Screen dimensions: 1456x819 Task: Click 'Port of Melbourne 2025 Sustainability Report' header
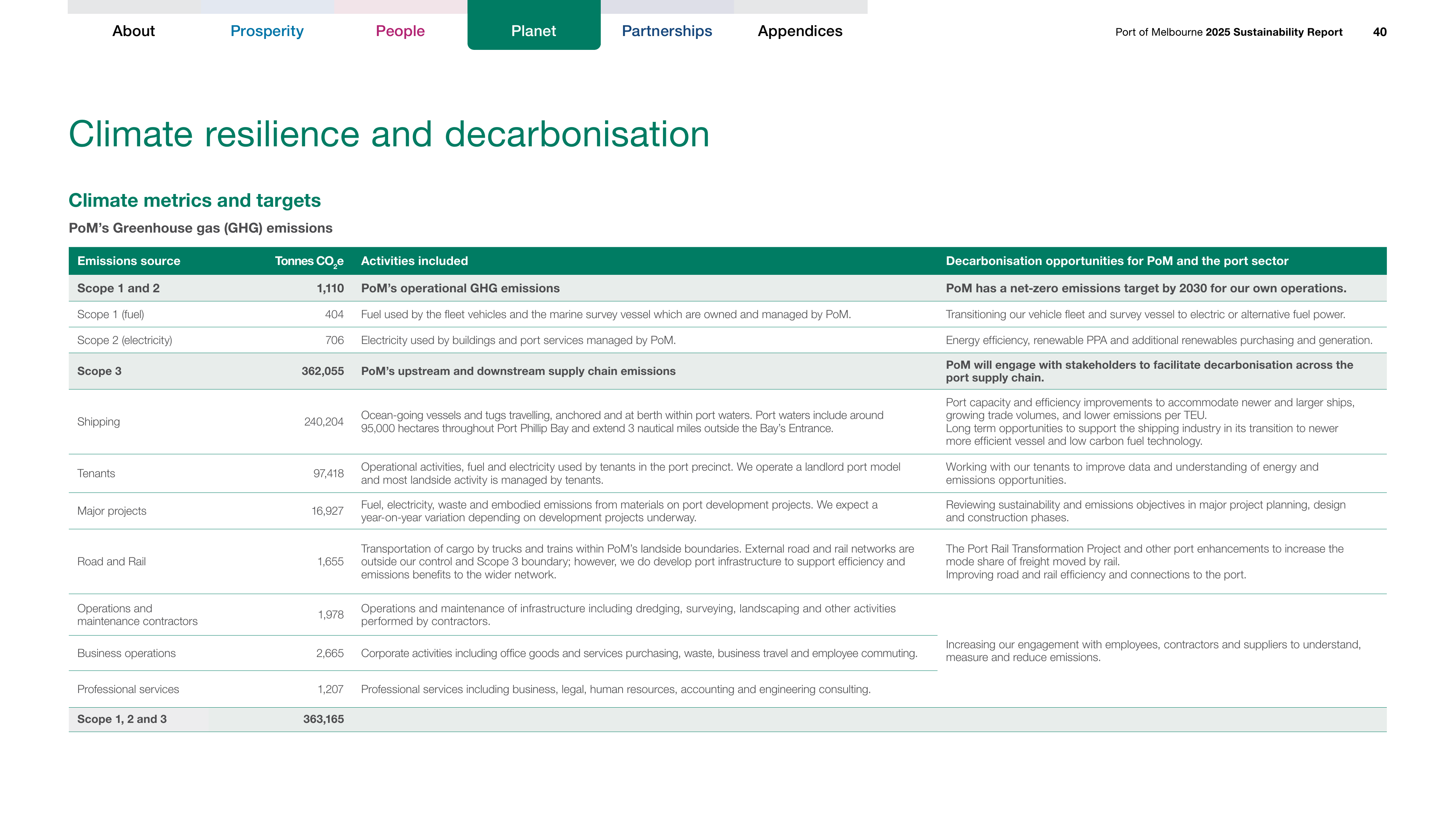(x=1229, y=32)
